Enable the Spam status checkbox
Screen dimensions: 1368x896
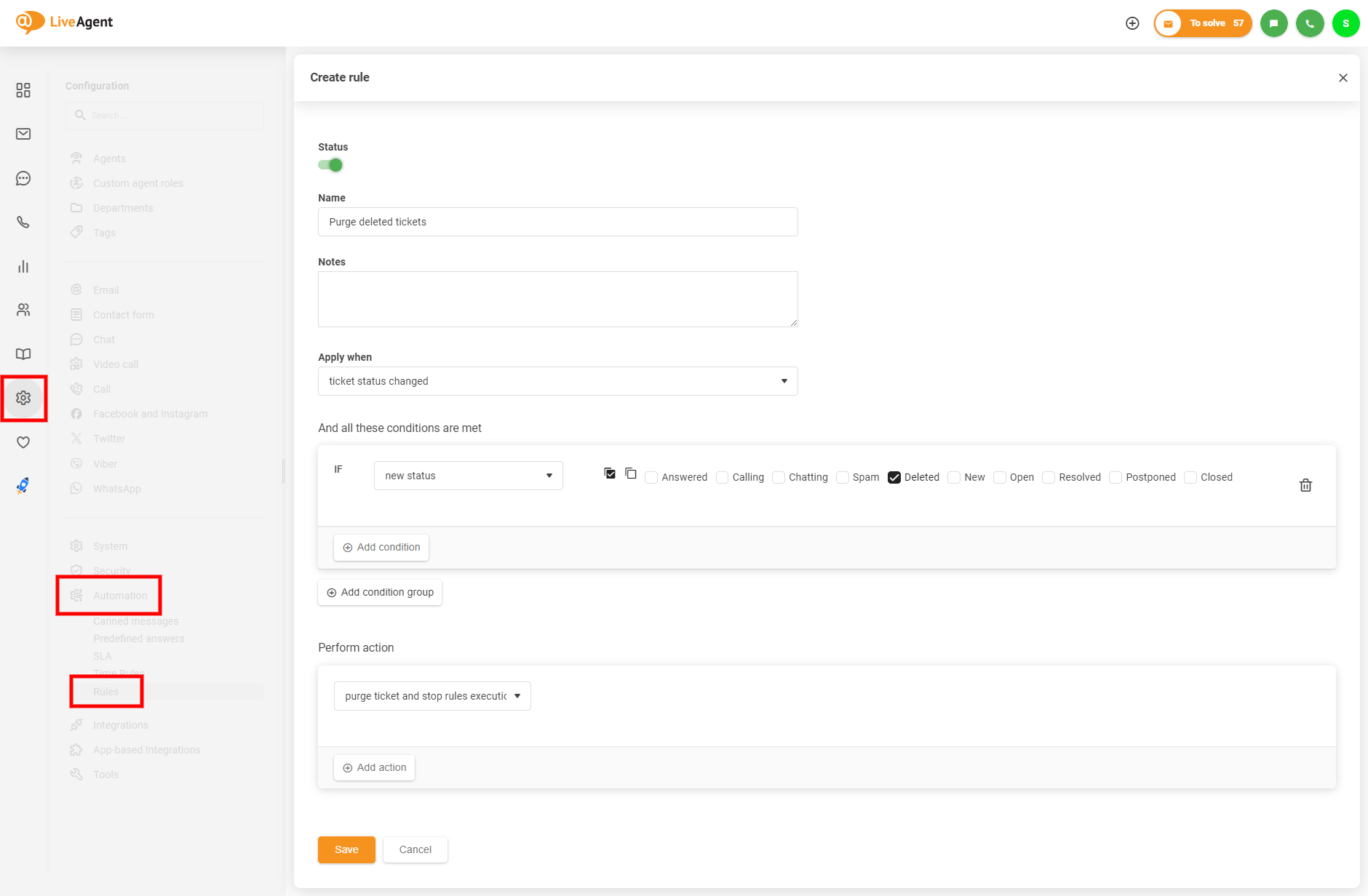click(843, 478)
